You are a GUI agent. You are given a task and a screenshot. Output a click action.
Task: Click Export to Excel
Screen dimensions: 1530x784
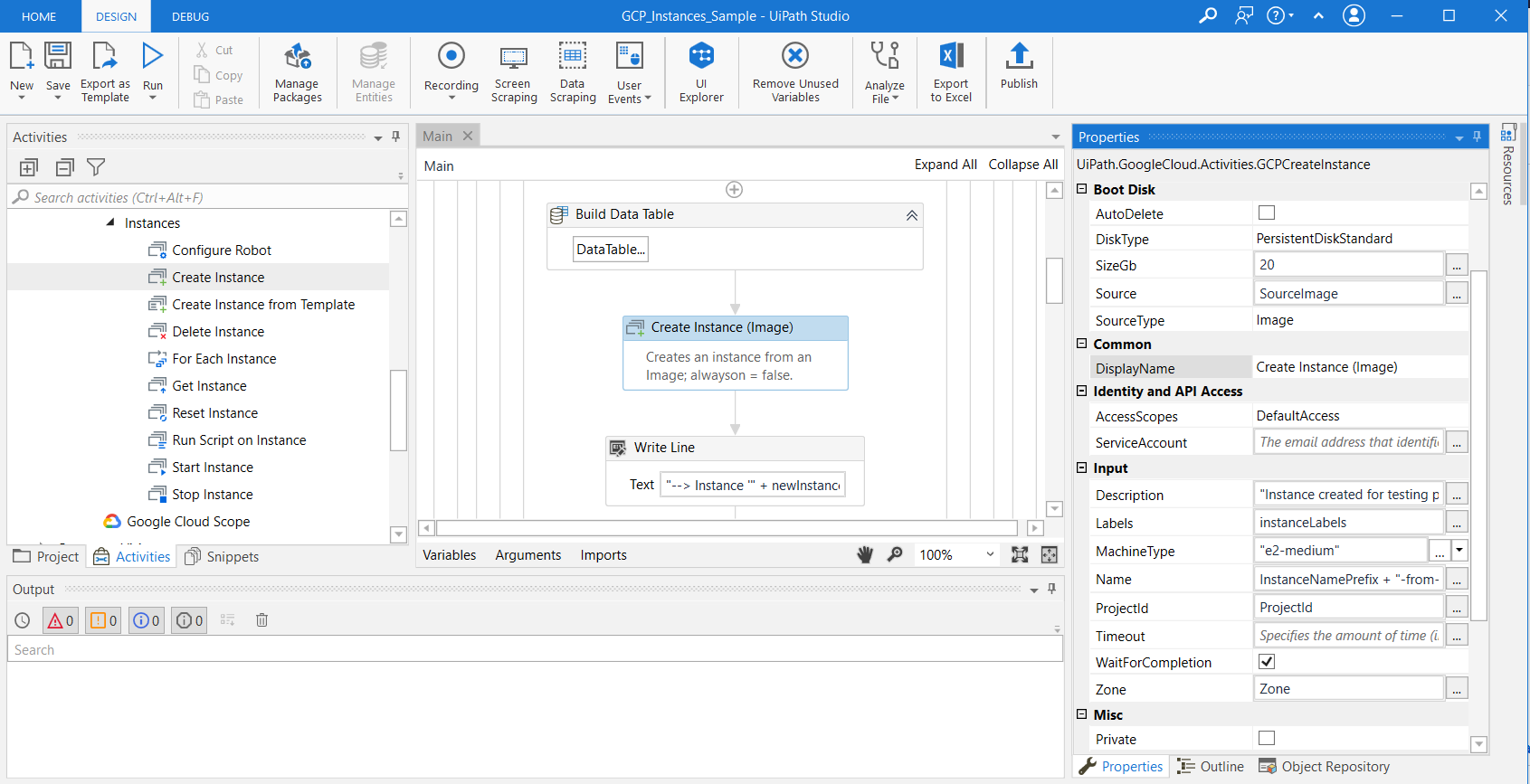point(951,72)
